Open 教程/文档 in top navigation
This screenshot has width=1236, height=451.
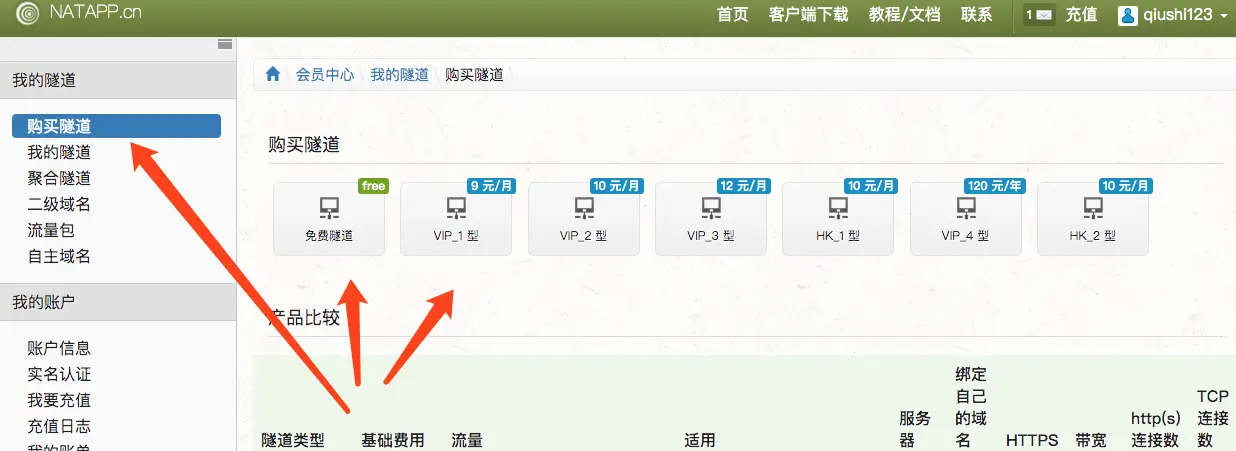(x=904, y=14)
